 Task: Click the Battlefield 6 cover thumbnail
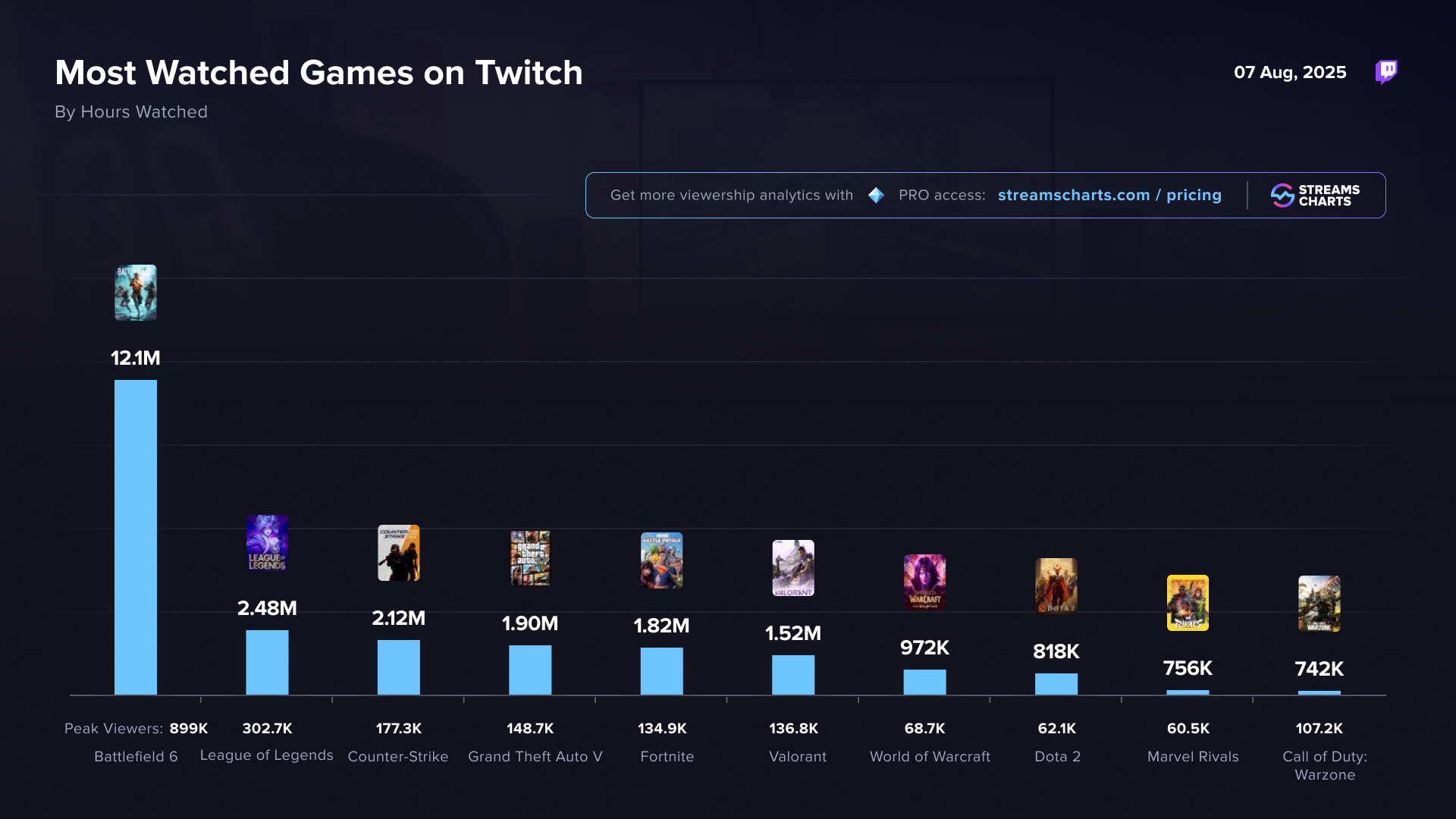coord(136,293)
